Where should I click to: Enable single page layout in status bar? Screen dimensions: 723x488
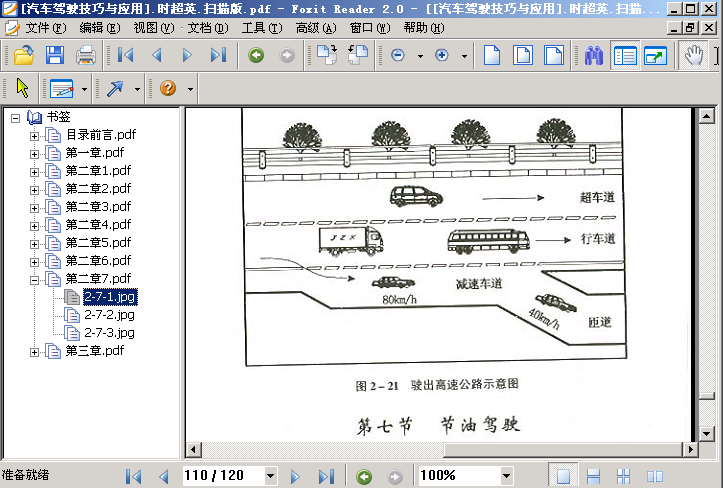click(x=563, y=476)
